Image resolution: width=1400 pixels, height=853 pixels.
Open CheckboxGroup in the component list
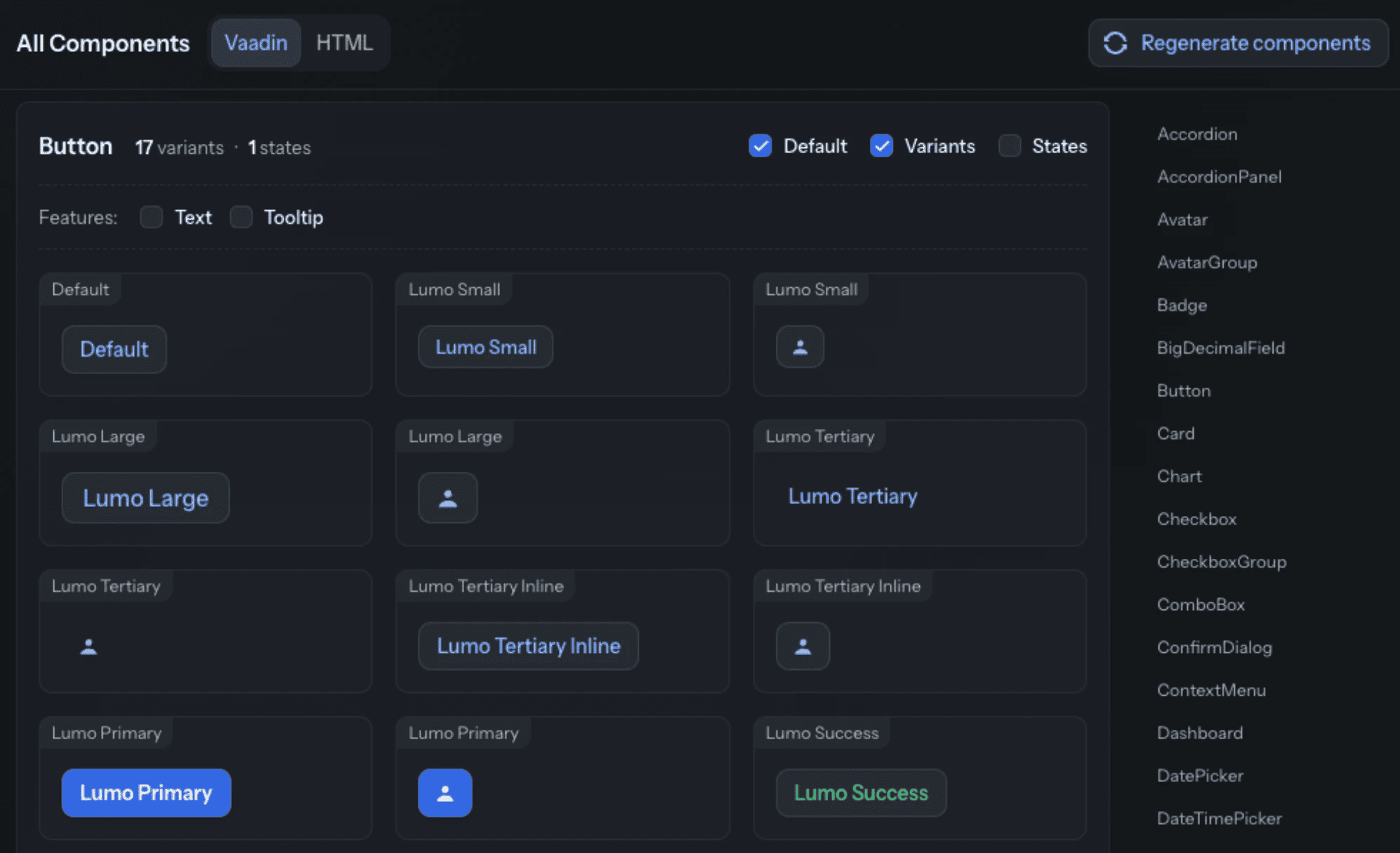point(1222,562)
